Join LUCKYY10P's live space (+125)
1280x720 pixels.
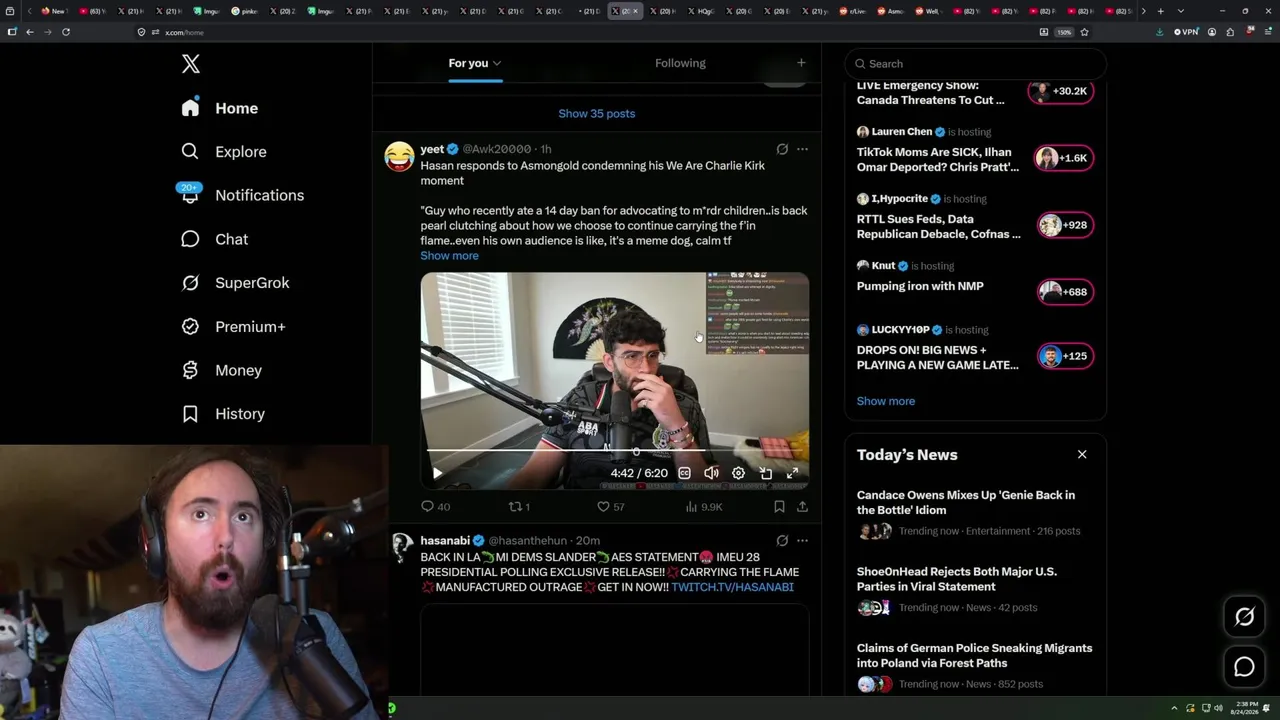(x=1065, y=356)
